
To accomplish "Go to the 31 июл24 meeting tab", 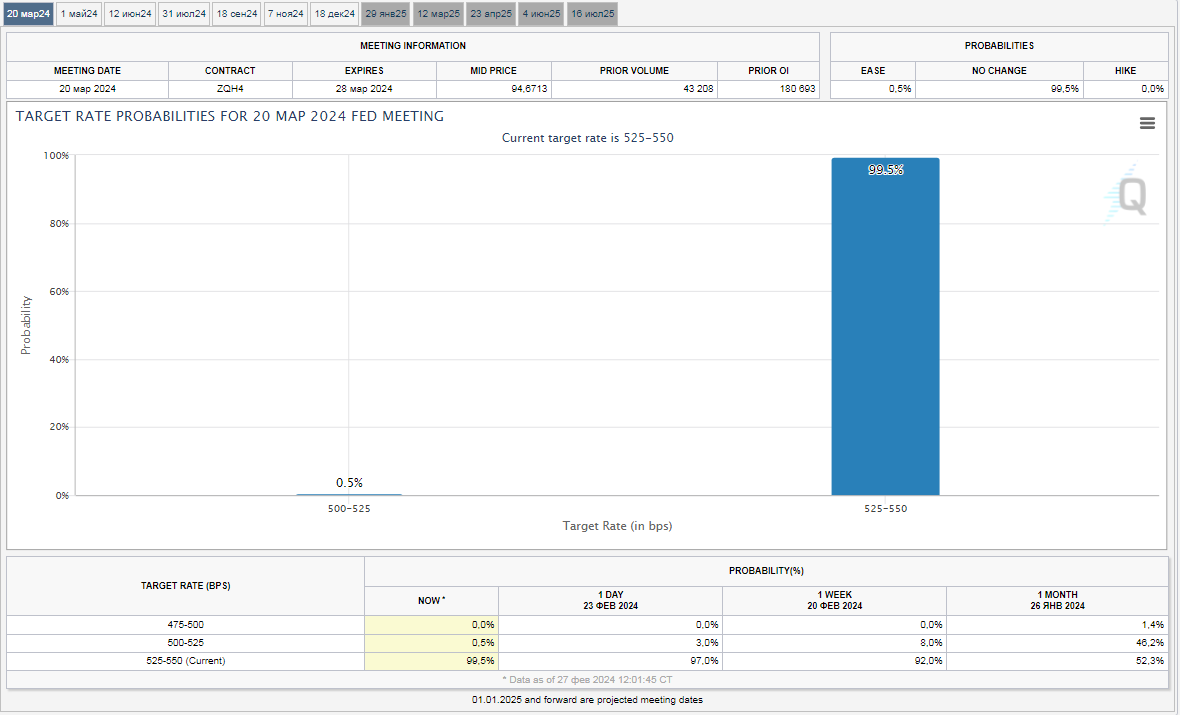I will [184, 14].
